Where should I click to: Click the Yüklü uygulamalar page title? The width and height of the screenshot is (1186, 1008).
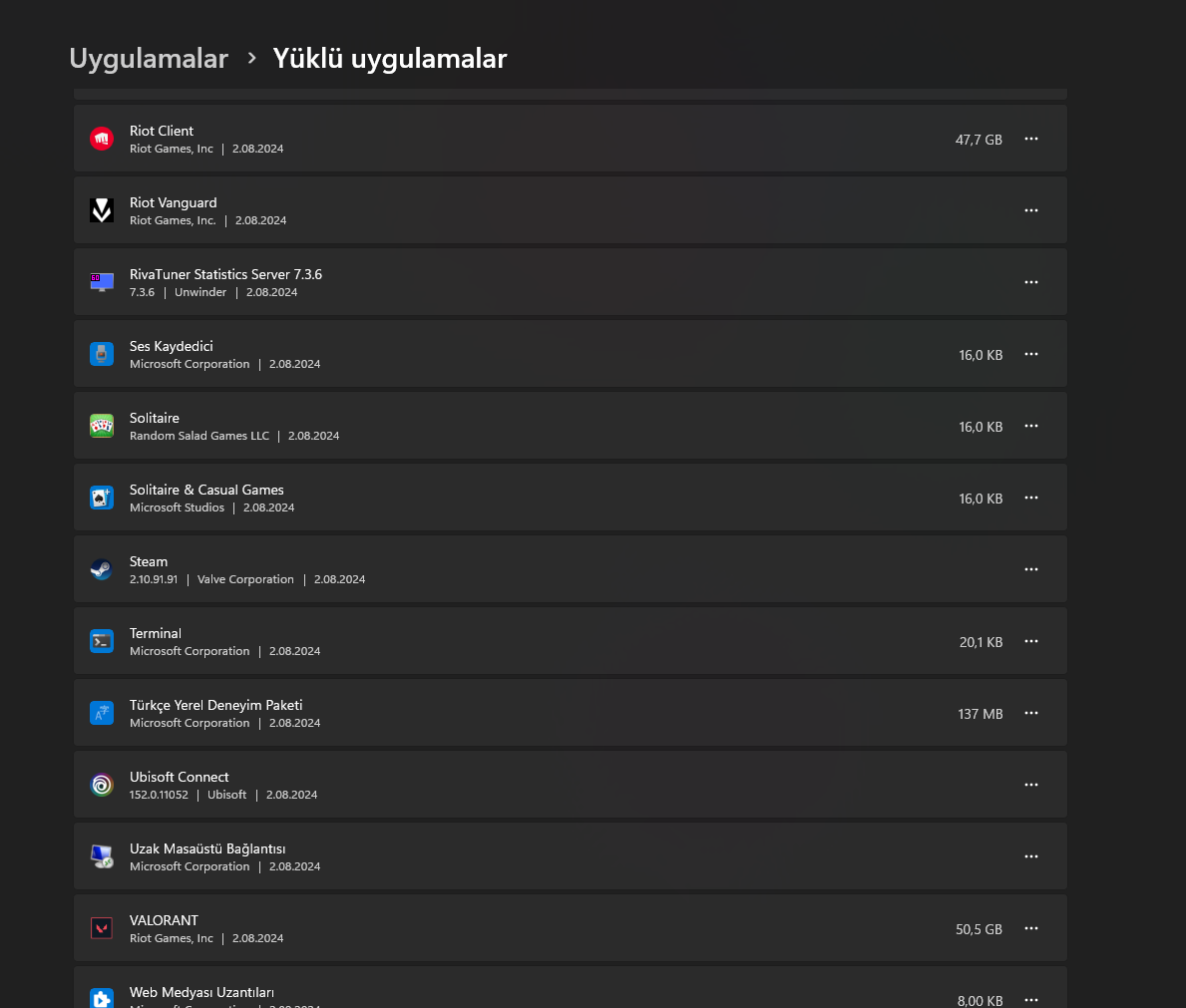(x=390, y=59)
